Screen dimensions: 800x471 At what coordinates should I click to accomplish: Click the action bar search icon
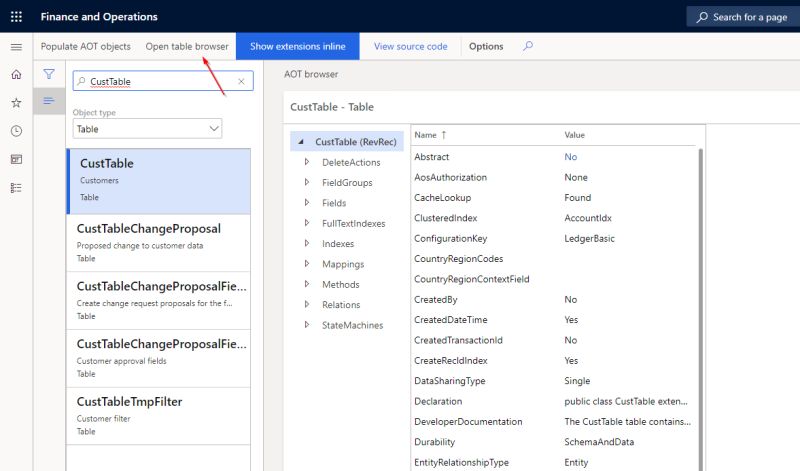coord(528,46)
